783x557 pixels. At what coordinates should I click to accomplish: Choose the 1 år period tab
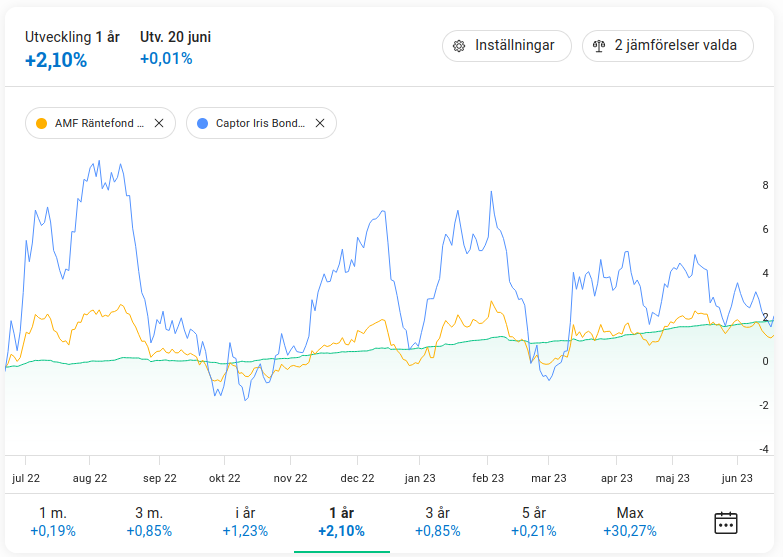click(341, 521)
